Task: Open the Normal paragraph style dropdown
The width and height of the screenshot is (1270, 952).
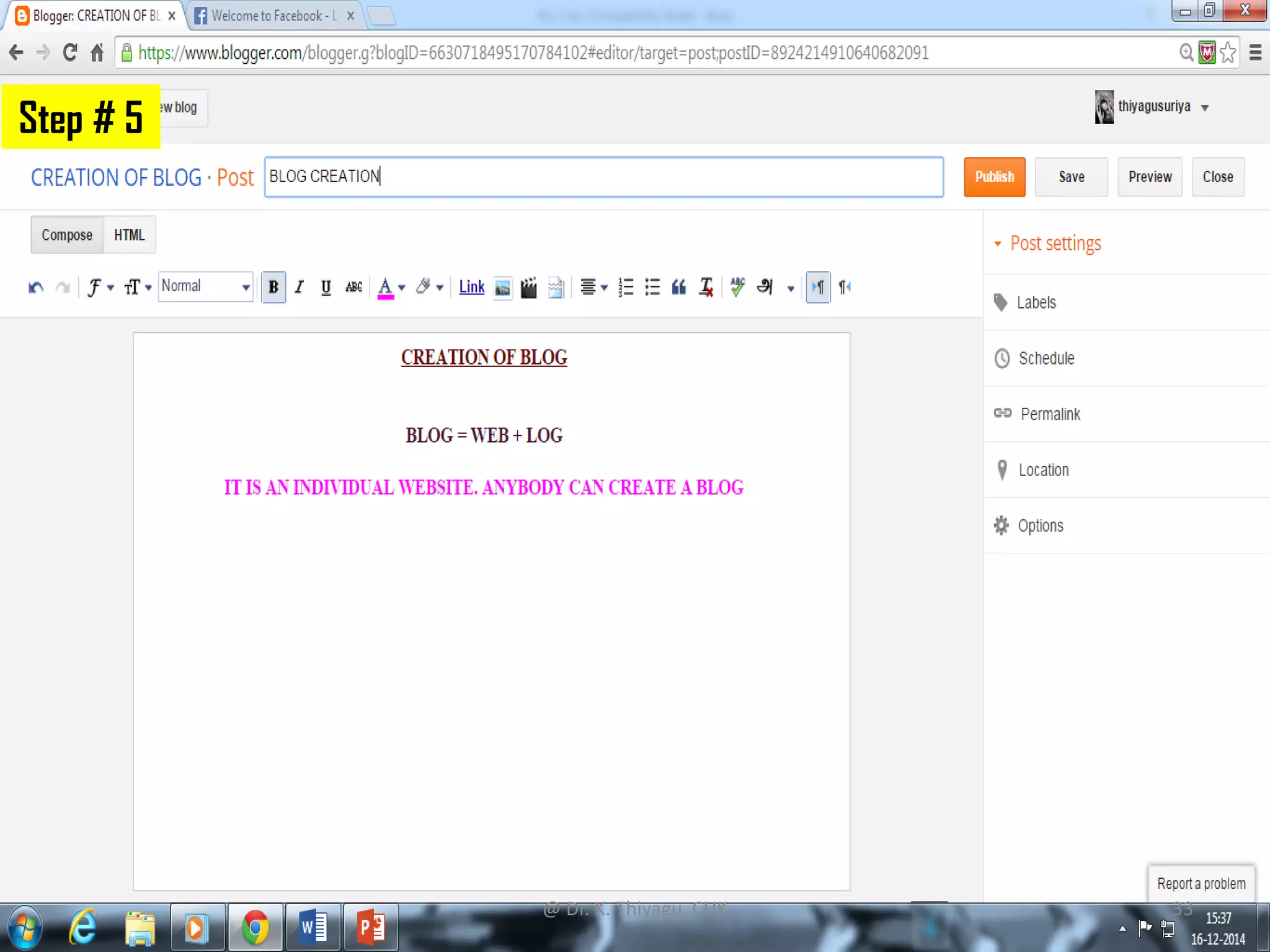Action: [x=205, y=286]
